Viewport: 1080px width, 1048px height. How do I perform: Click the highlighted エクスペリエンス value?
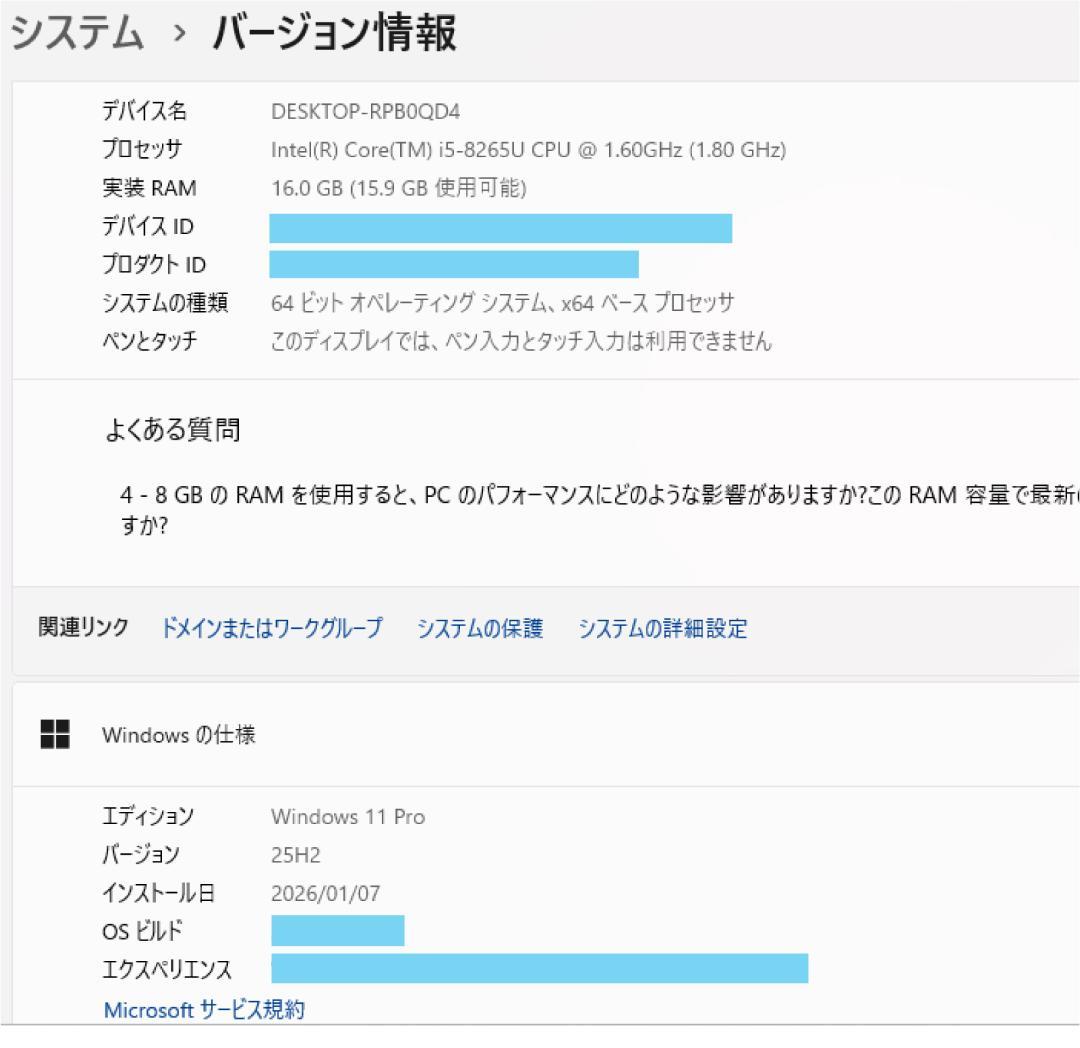(x=540, y=969)
